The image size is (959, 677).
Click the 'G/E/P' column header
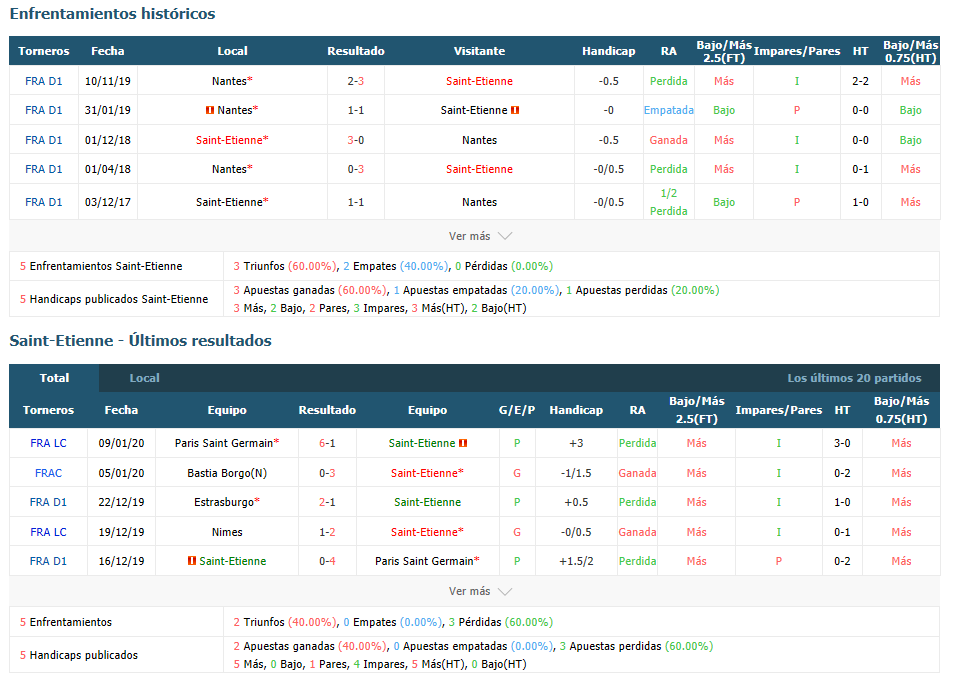pyautogui.click(x=517, y=410)
